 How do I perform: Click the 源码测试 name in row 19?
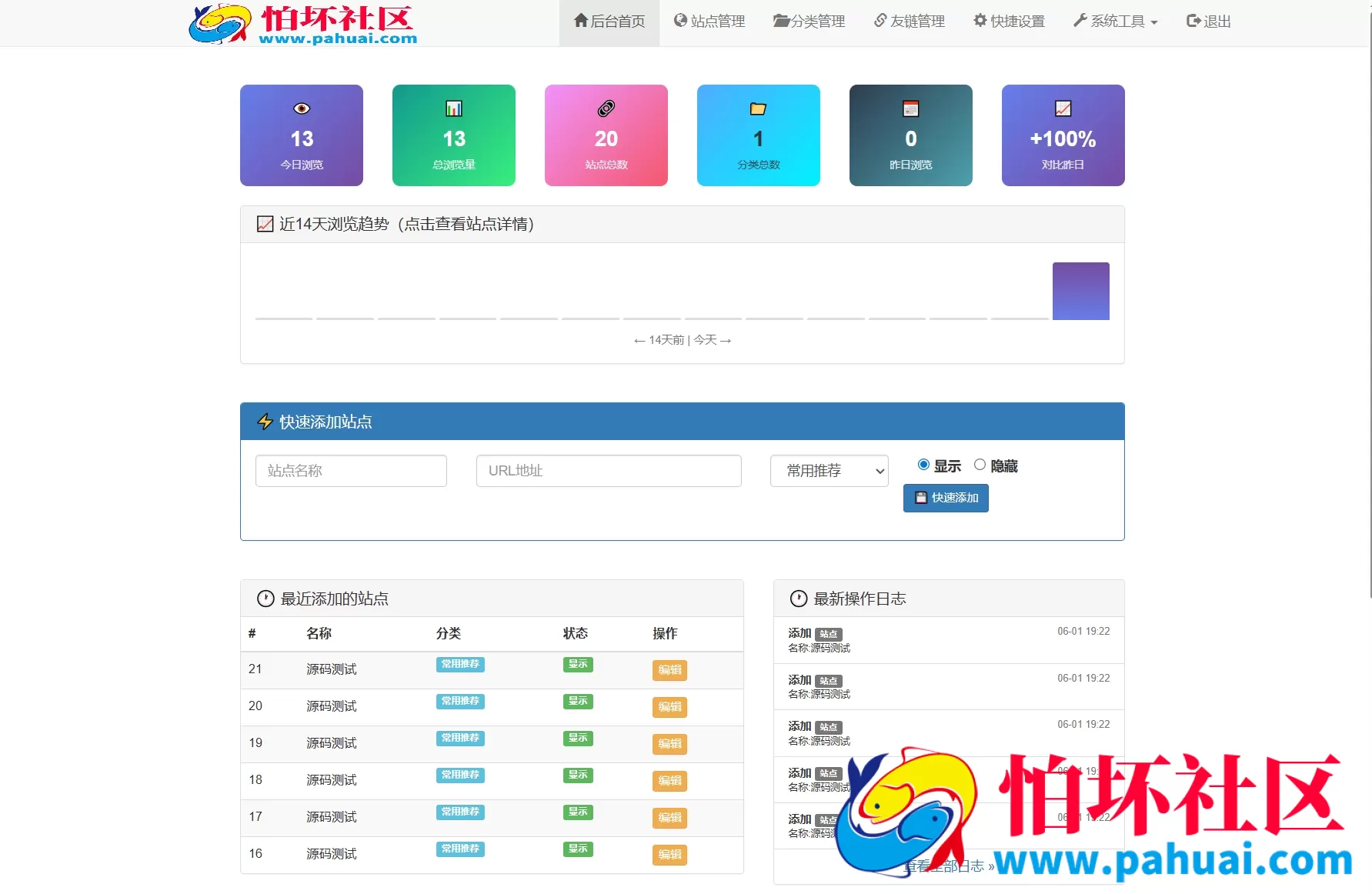(x=332, y=743)
